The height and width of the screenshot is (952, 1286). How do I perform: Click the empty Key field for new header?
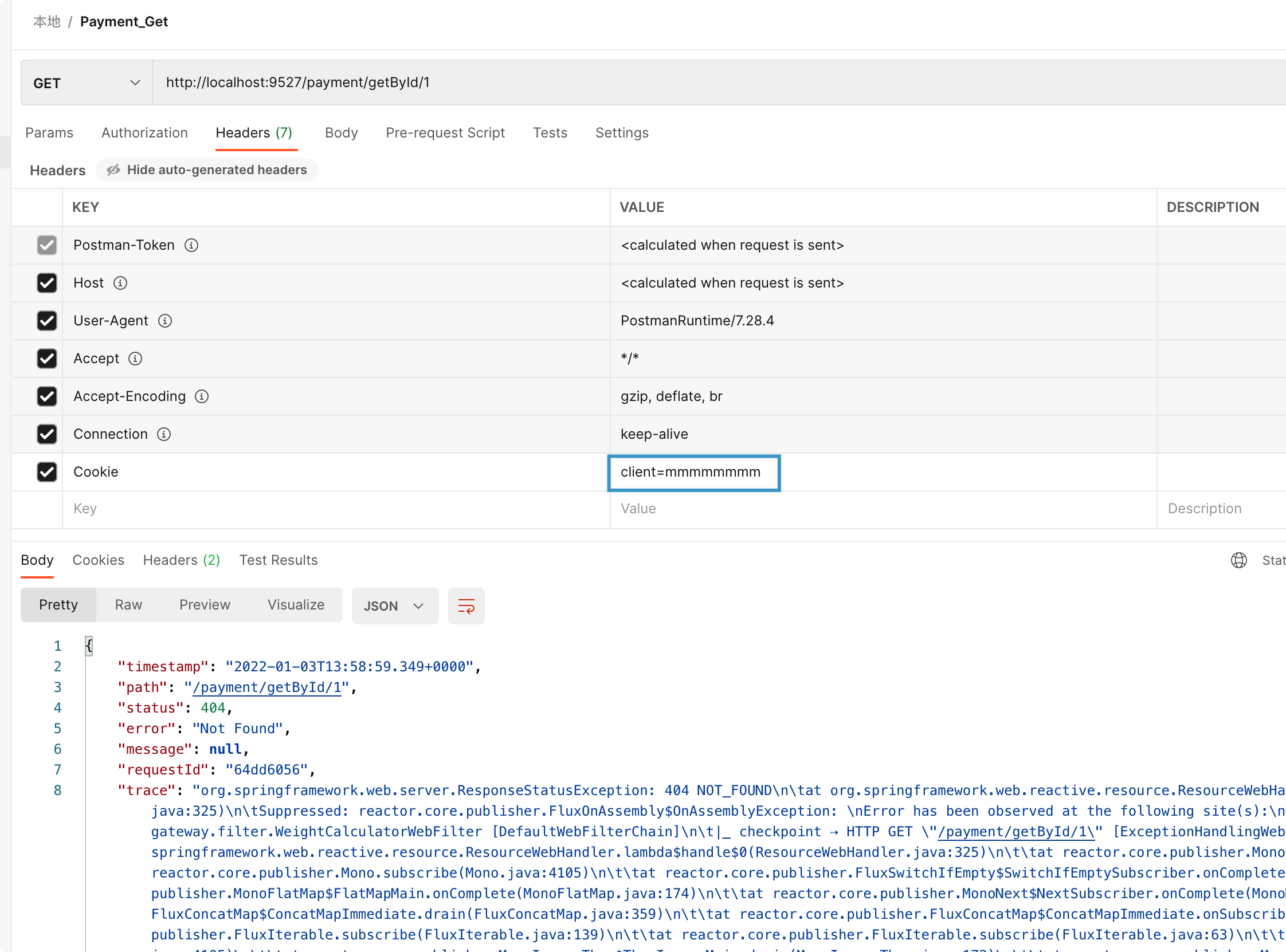[x=334, y=509]
